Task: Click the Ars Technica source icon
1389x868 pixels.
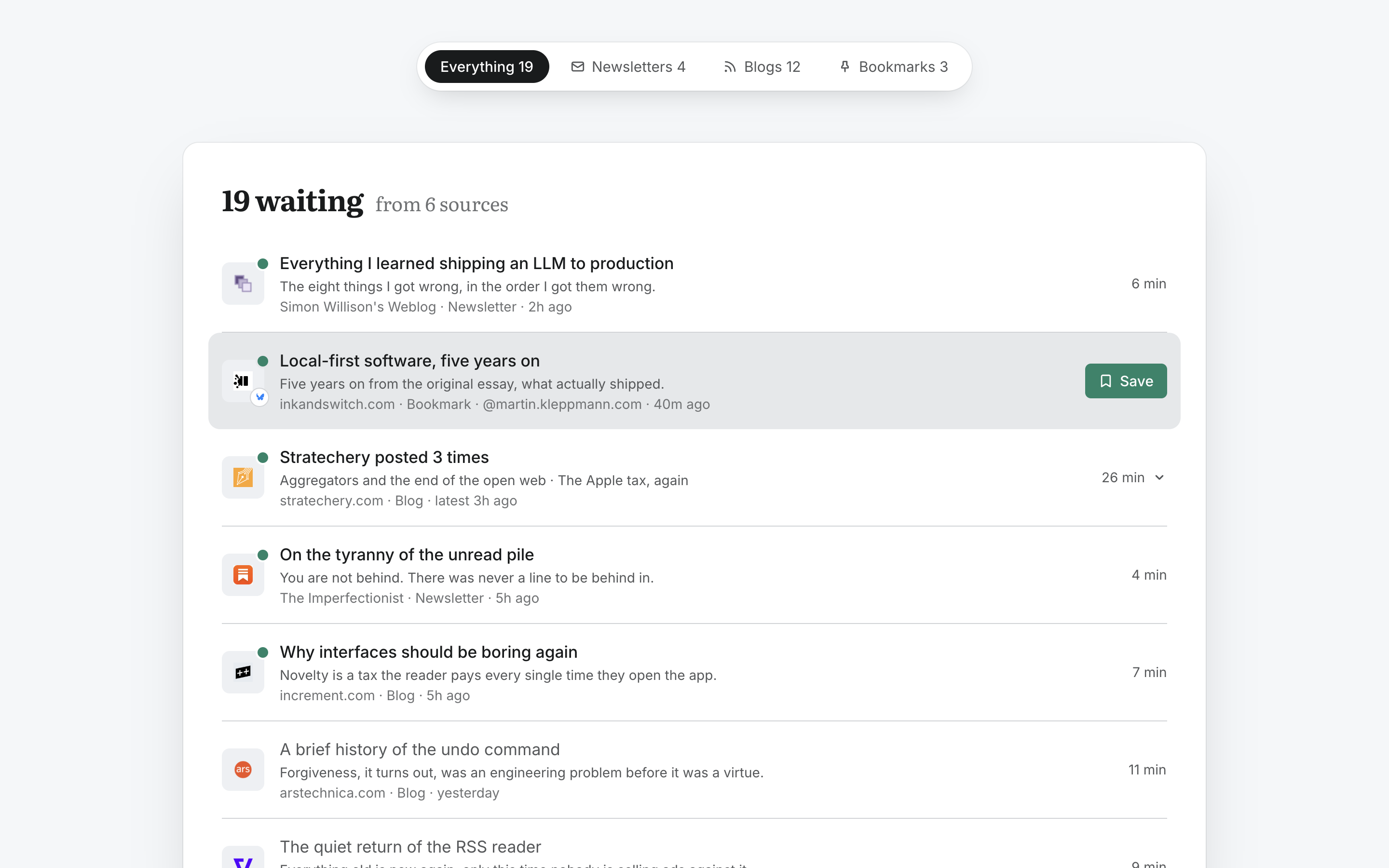Action: click(x=243, y=769)
